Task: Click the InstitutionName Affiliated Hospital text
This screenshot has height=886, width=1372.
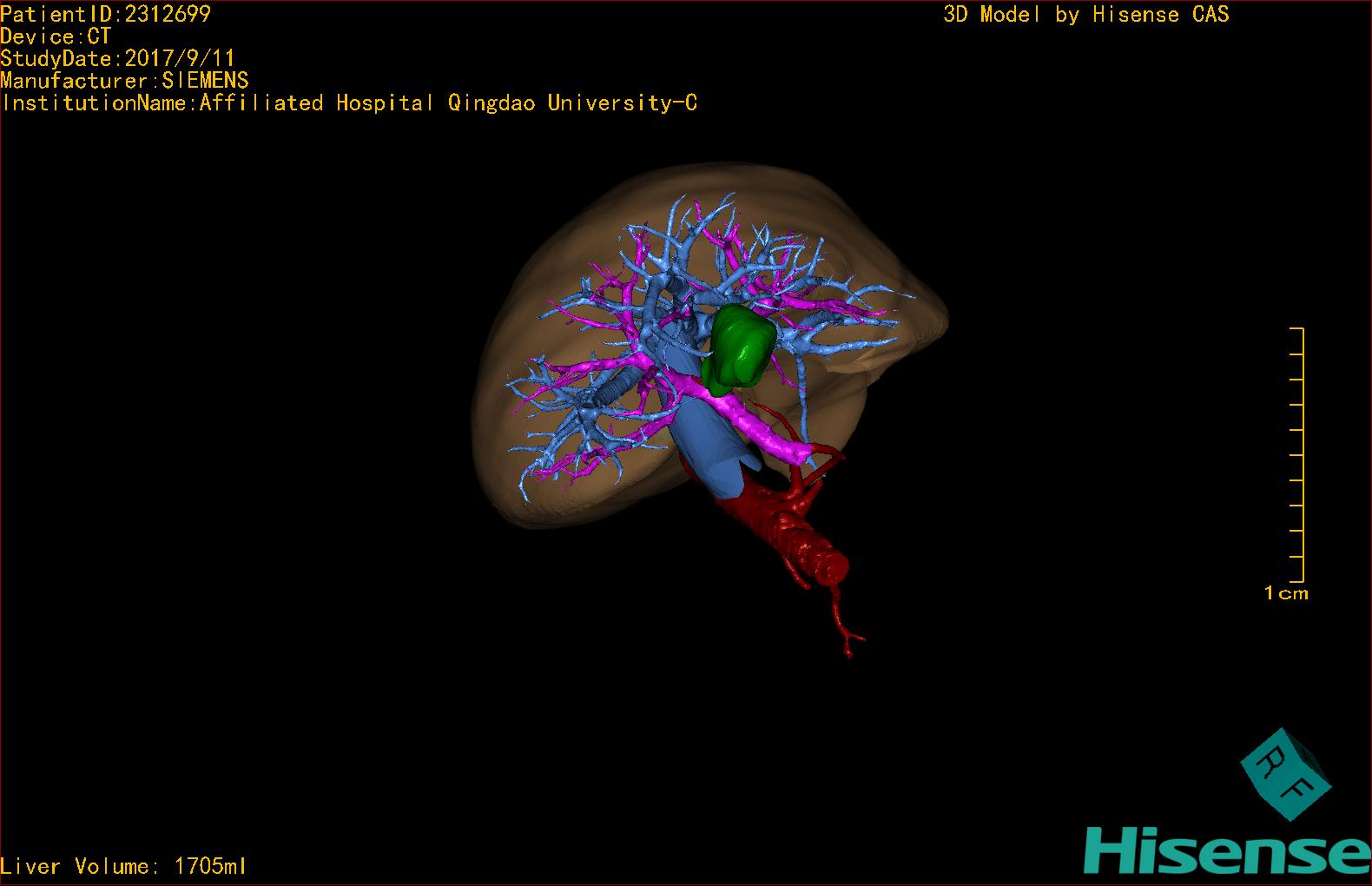Action: point(349,102)
